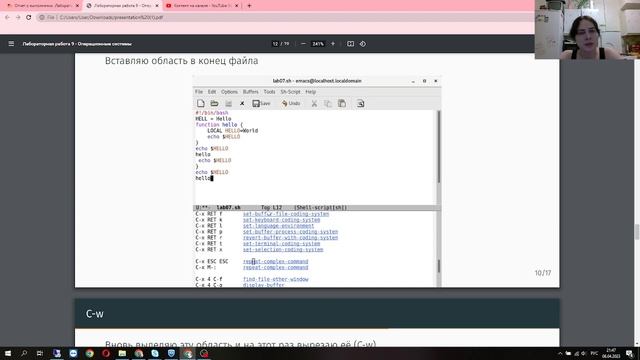Click the Emacs new file icon
The image size is (640, 360).
point(200,103)
